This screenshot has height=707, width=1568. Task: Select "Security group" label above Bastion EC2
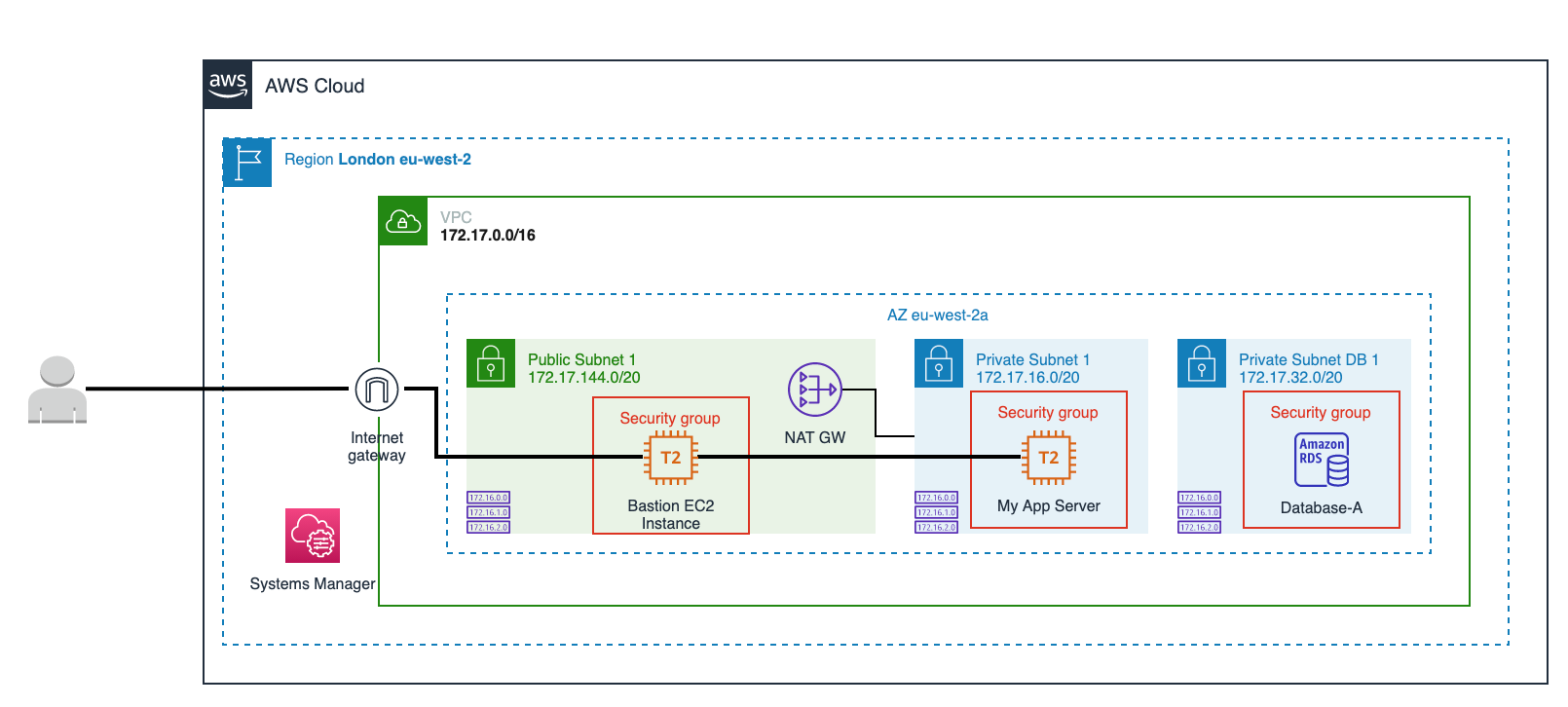[x=670, y=419]
